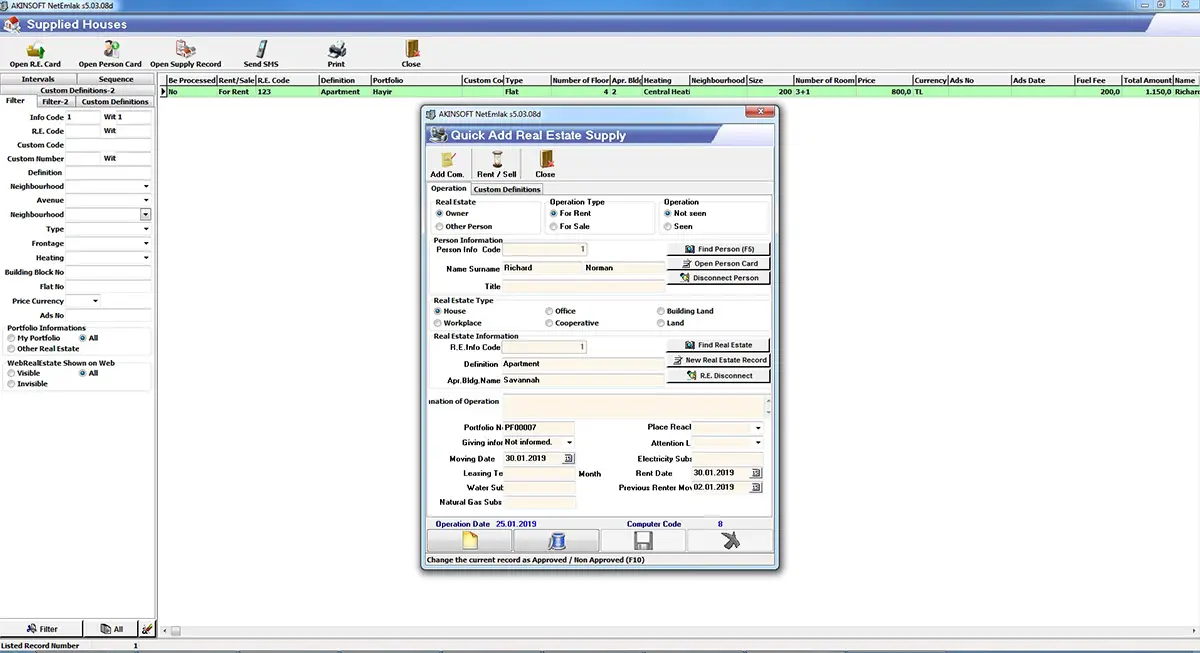Open the Giving information dropdown
The height and width of the screenshot is (653, 1200).
(x=569, y=442)
